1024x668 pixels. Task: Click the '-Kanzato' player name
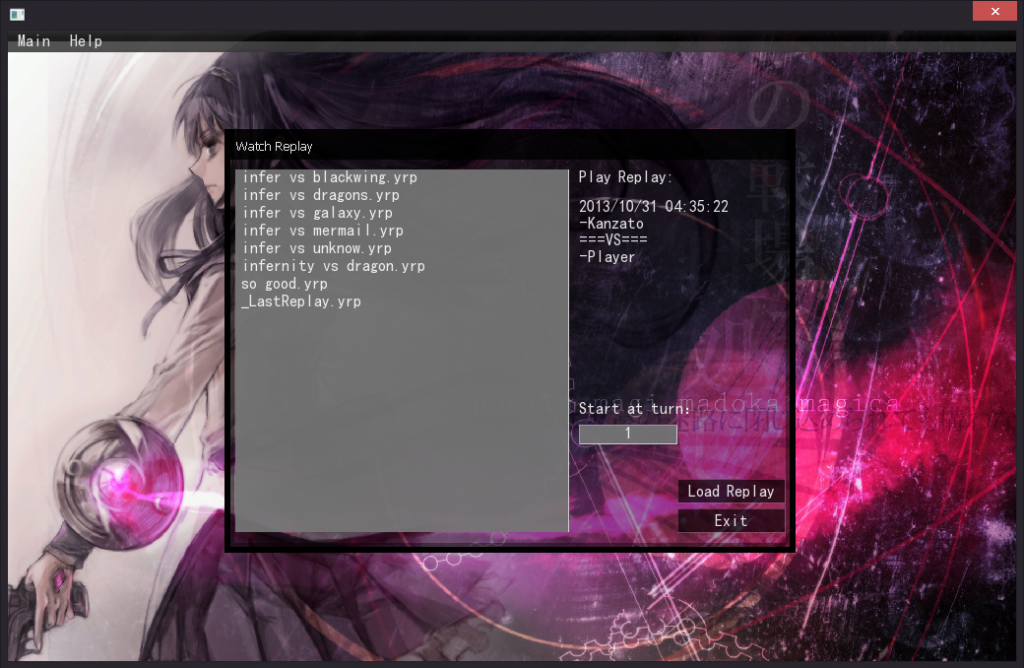click(611, 223)
